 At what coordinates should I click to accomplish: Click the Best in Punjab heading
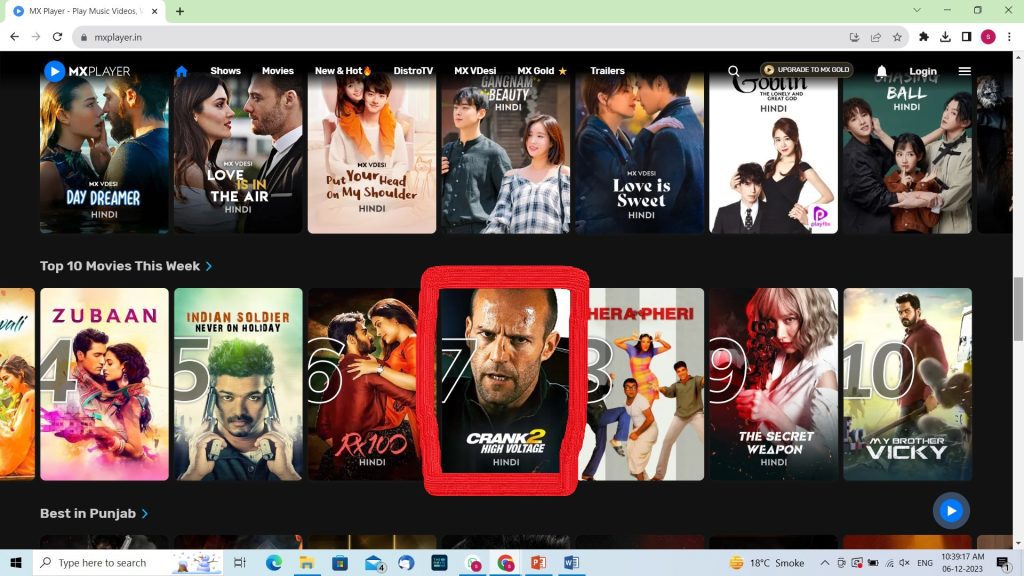(88, 513)
